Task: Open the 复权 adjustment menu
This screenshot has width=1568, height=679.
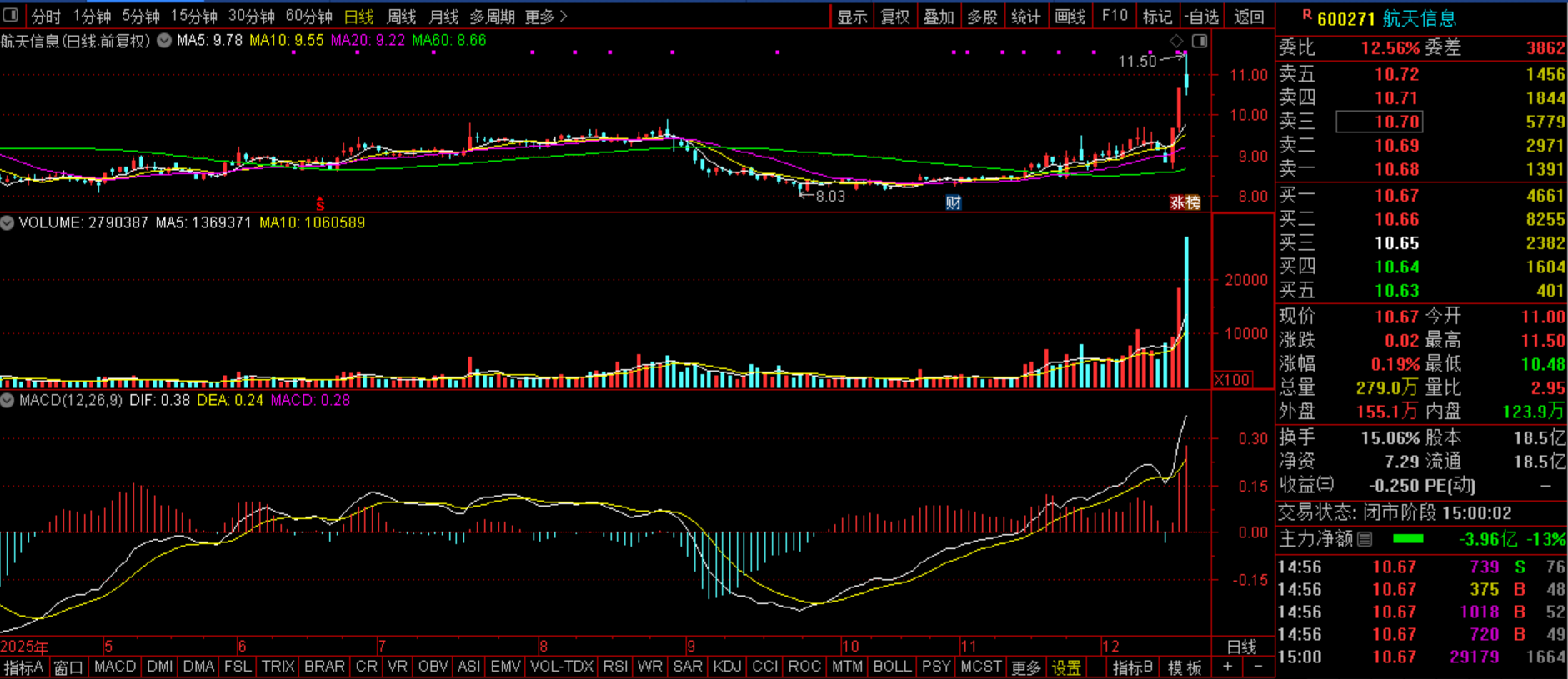Action: click(x=895, y=17)
